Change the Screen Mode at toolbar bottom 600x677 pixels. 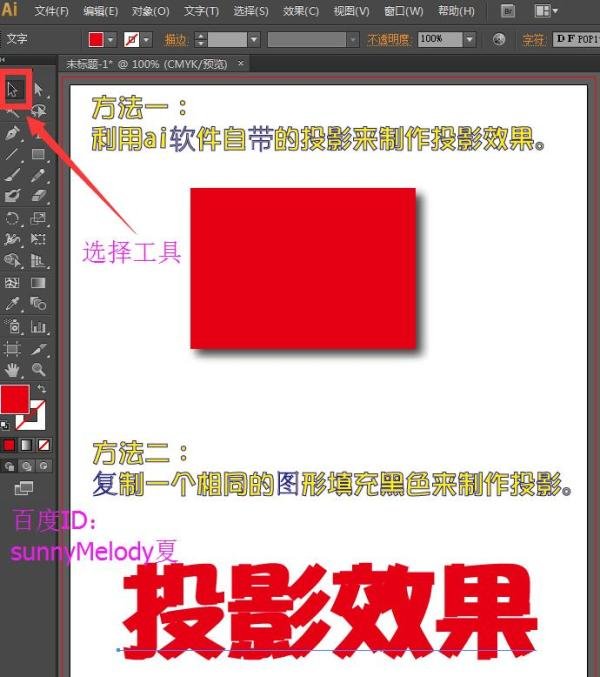click(23, 488)
